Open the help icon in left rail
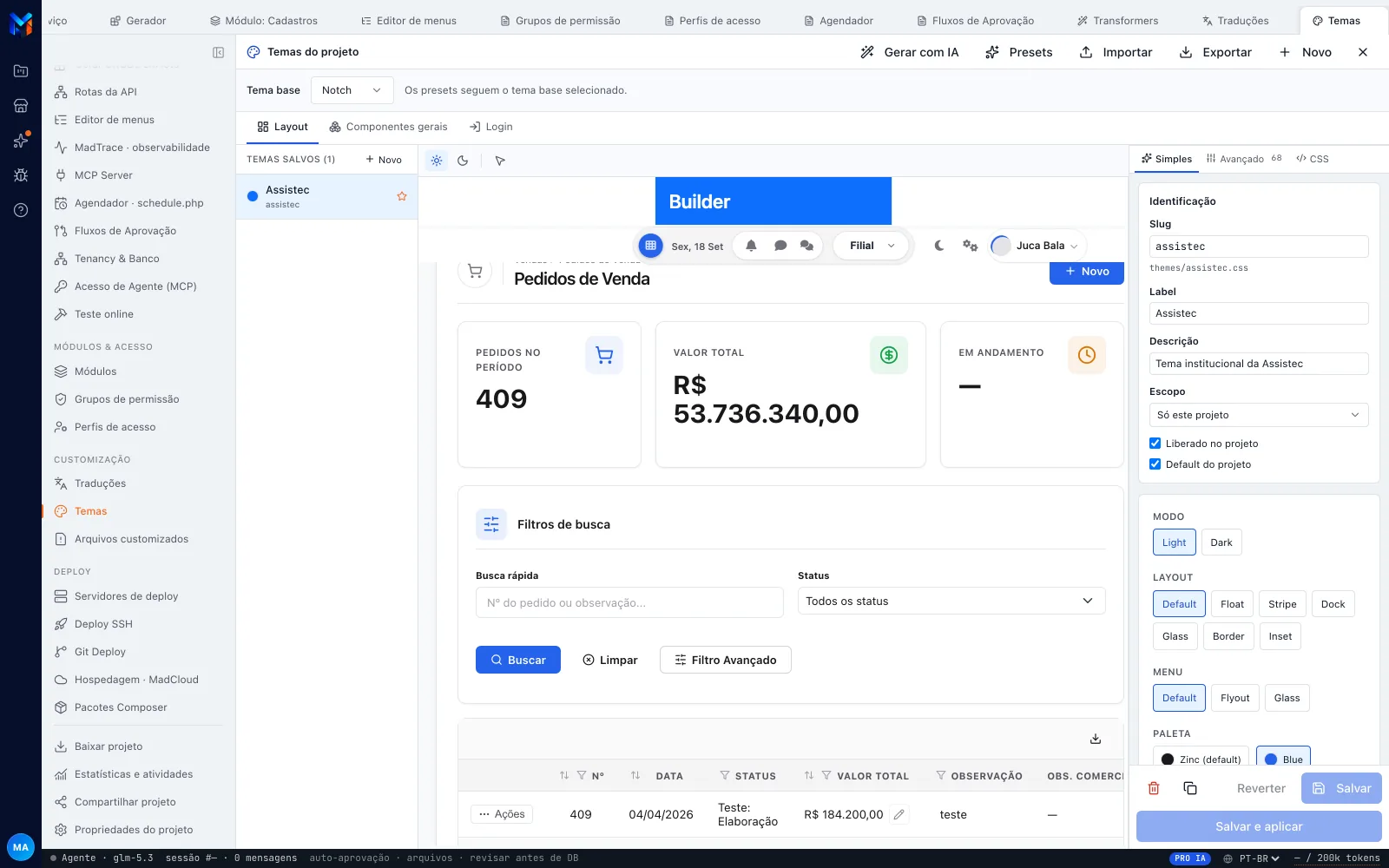Viewport: 1389px width, 868px height. coord(21,210)
